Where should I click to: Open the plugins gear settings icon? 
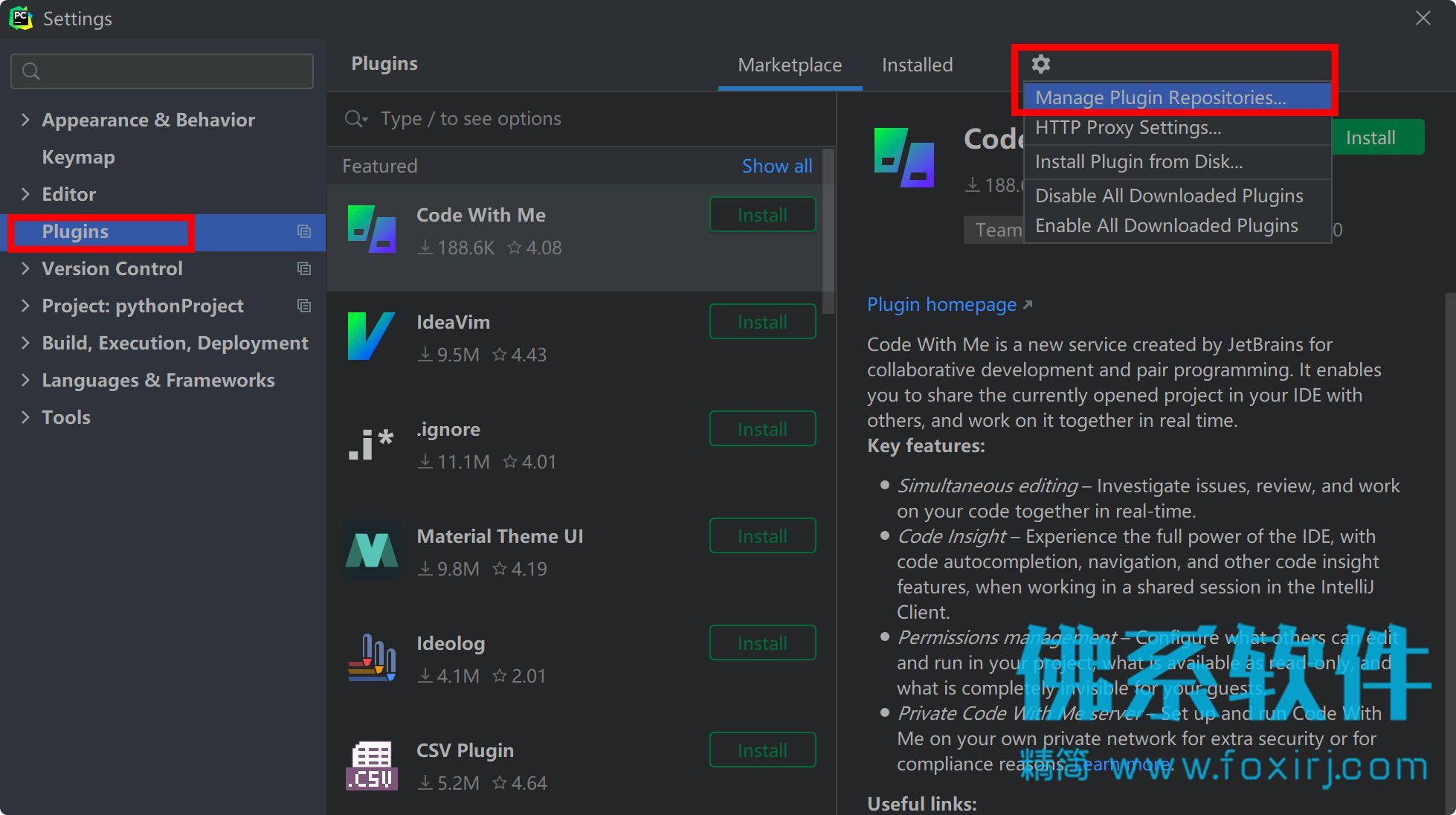pyautogui.click(x=1041, y=64)
